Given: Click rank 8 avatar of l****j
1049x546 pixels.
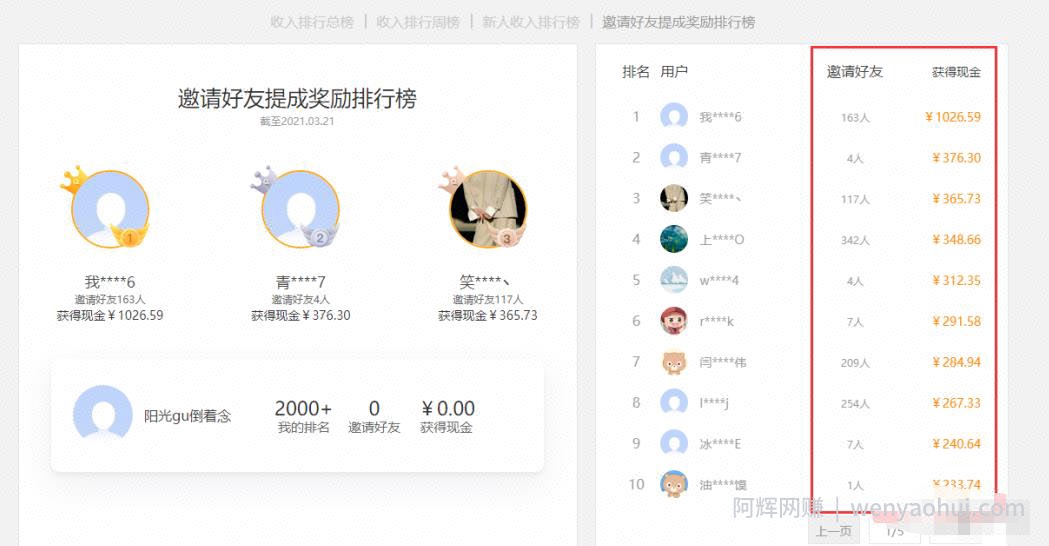Looking at the screenshot, I should 674,403.
